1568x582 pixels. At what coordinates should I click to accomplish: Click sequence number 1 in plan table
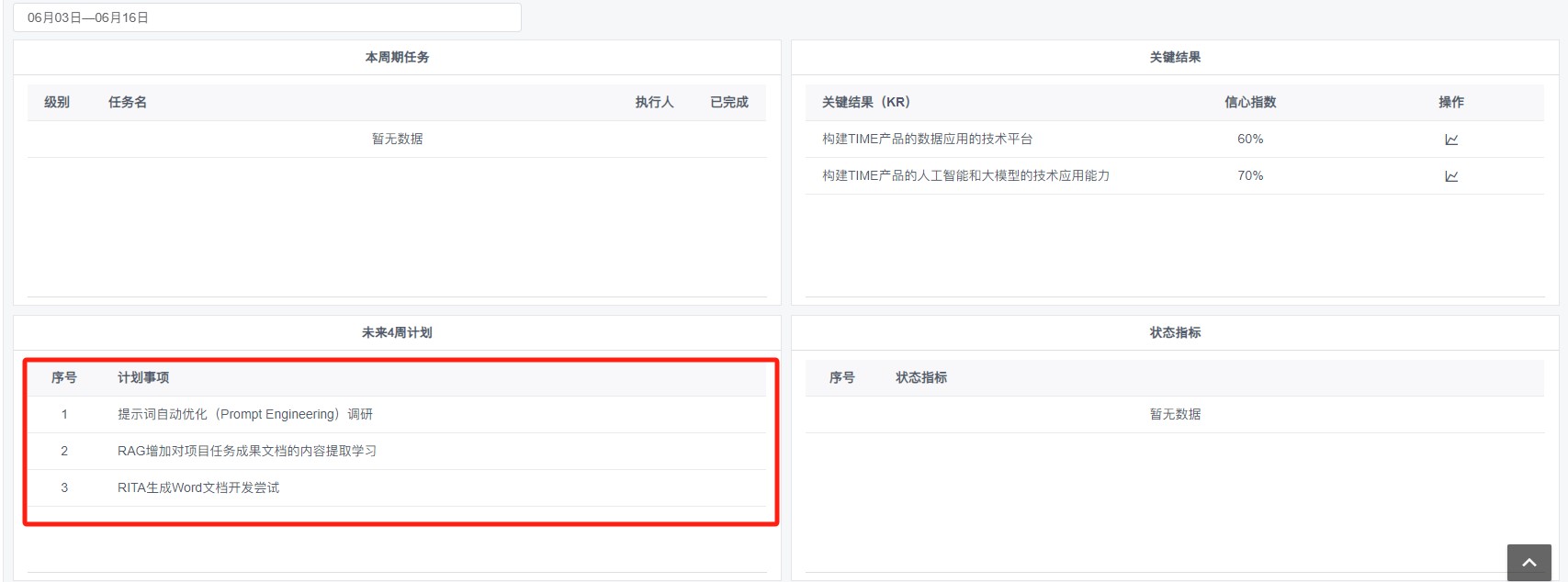coord(64,414)
